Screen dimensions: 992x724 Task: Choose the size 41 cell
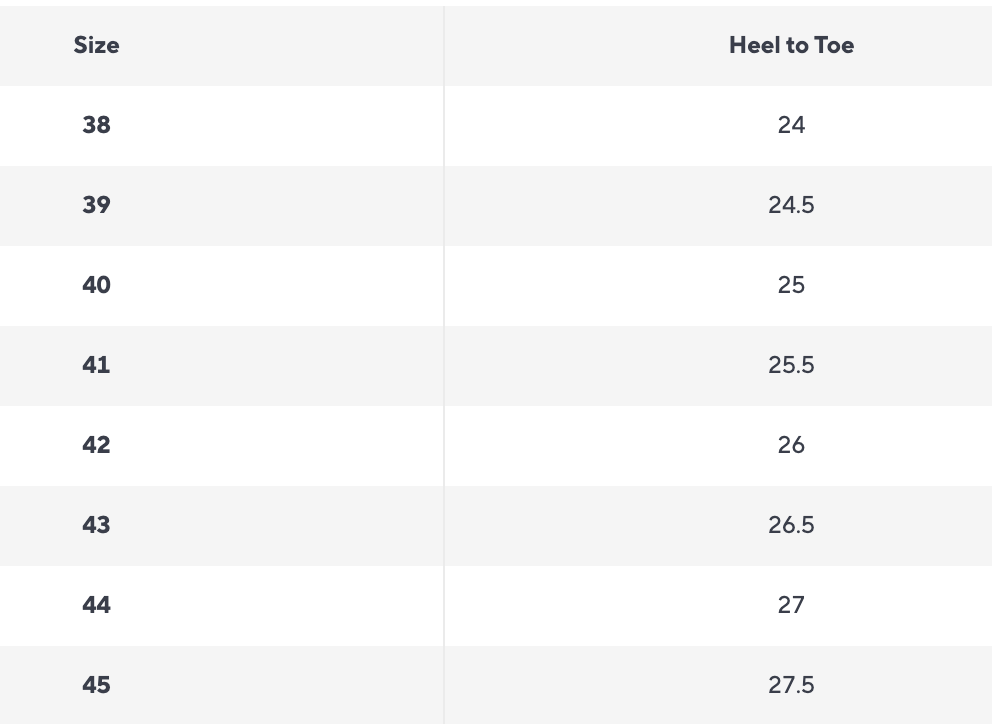pyautogui.click(x=96, y=365)
